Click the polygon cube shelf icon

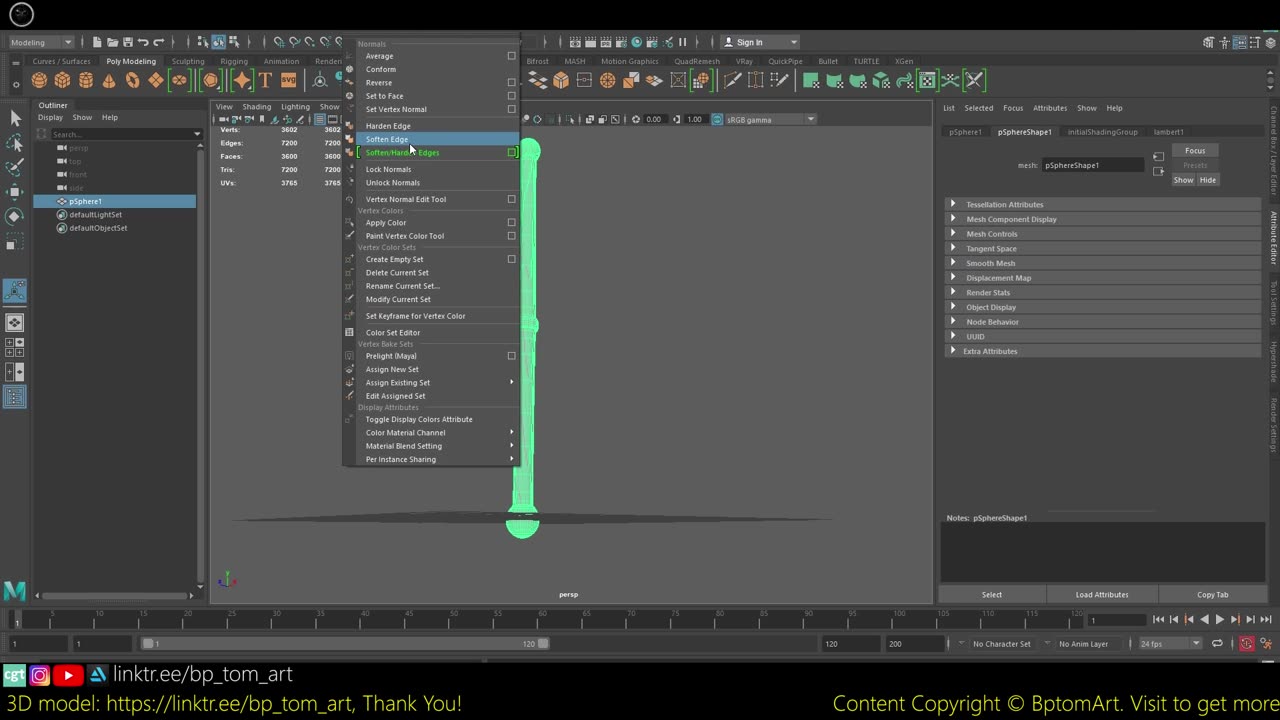(x=62, y=81)
